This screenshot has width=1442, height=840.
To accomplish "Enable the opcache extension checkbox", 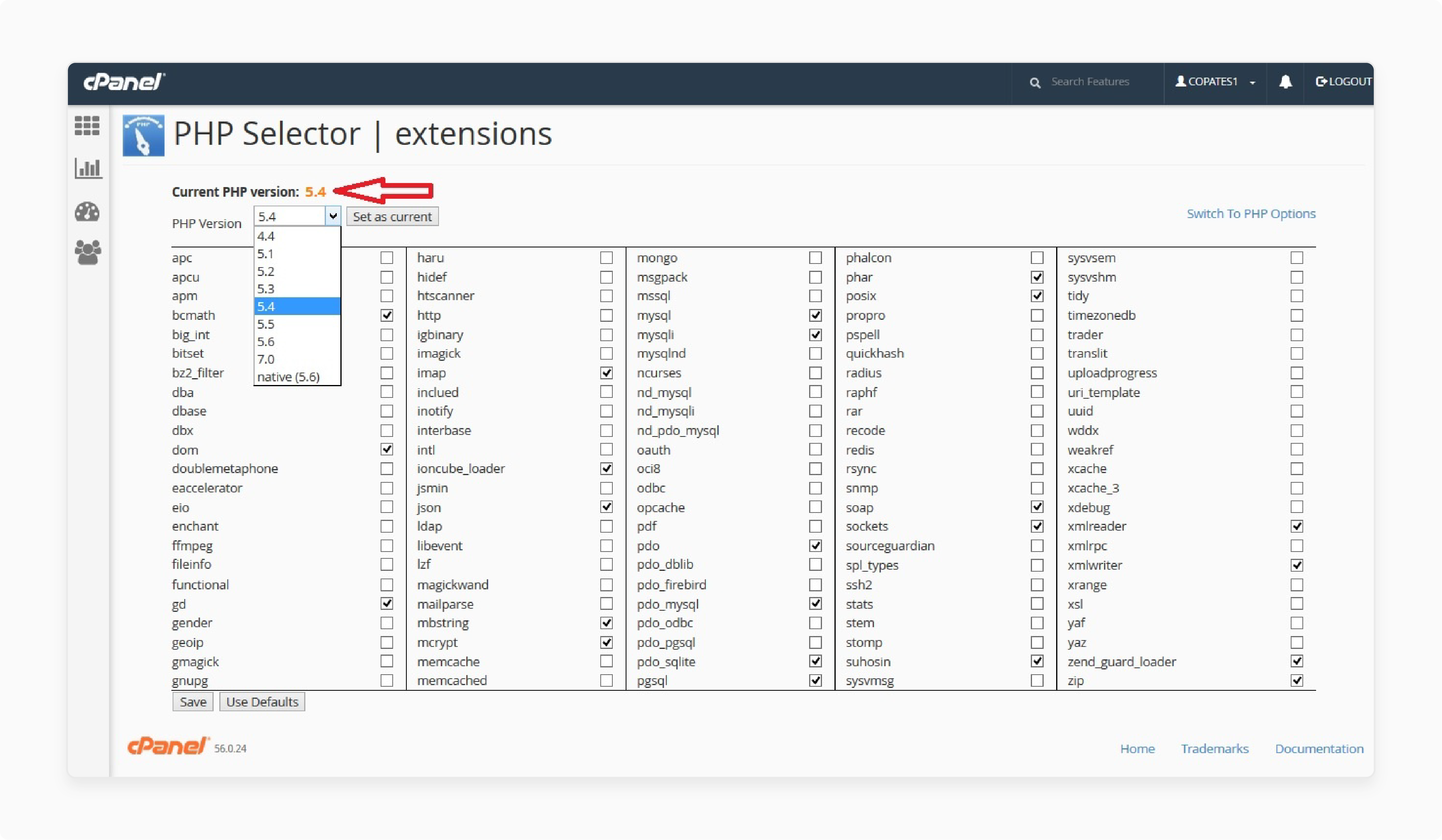I will click(x=816, y=507).
